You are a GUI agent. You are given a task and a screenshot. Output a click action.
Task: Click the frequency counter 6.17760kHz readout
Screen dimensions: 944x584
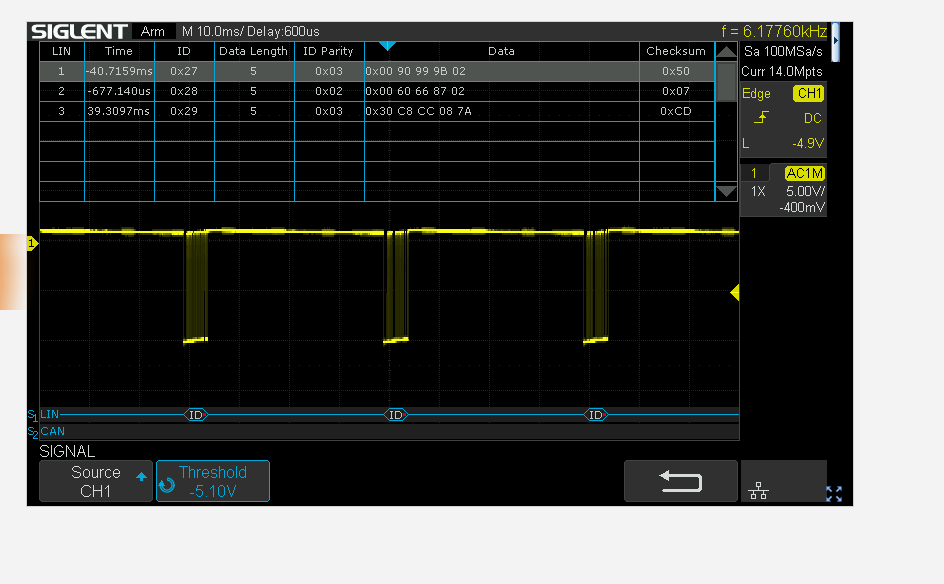(774, 31)
